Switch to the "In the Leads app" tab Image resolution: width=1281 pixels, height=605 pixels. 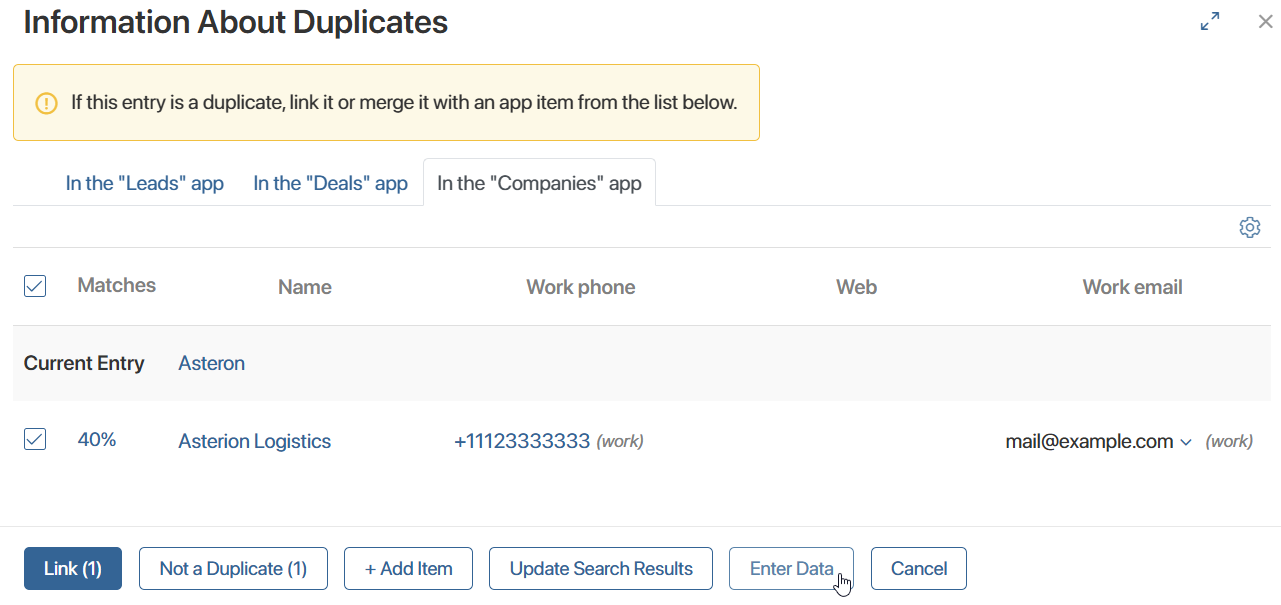pos(144,183)
